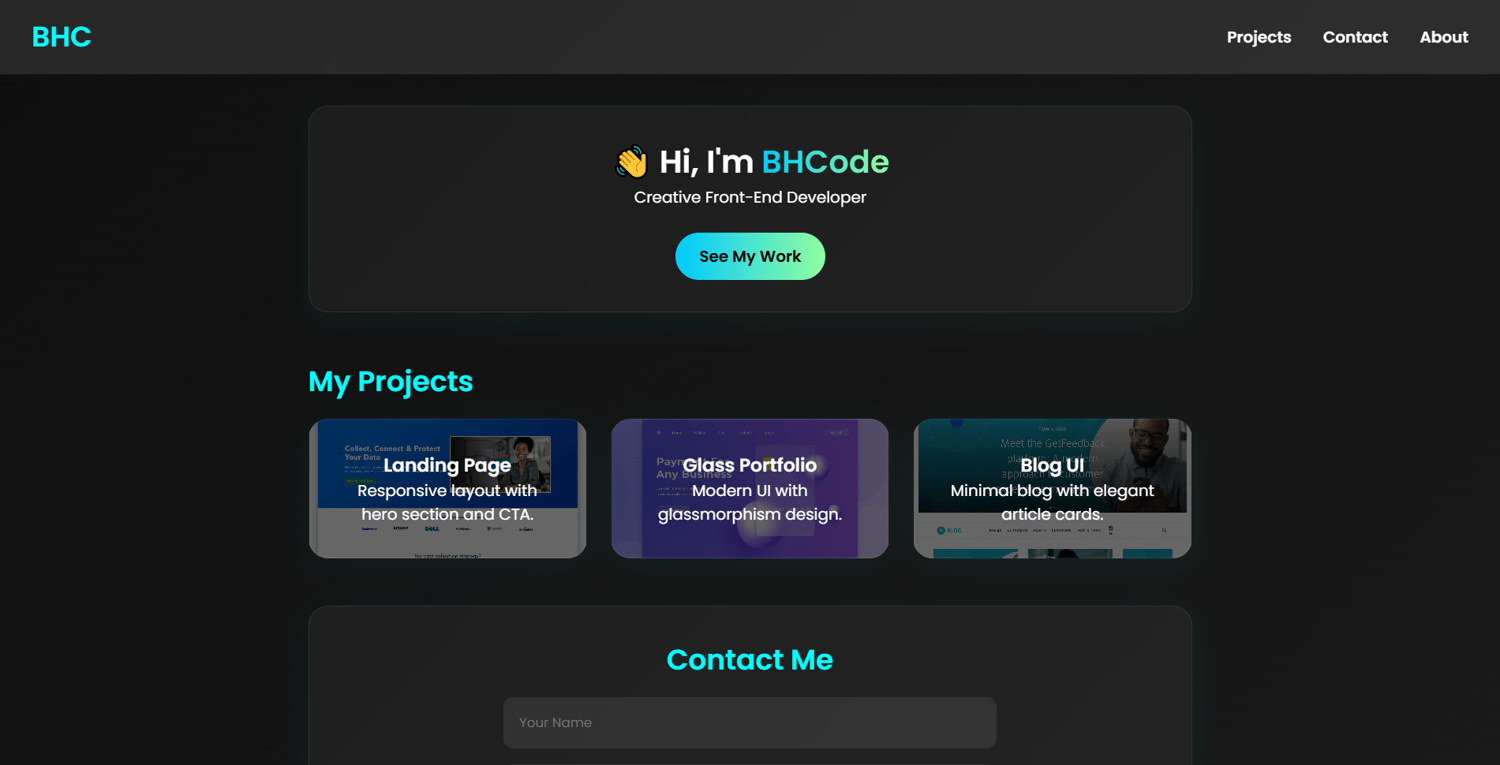The image size is (1500, 765).
Task: Click the "Modern UI with glassmorphism design." description
Action: (750, 503)
